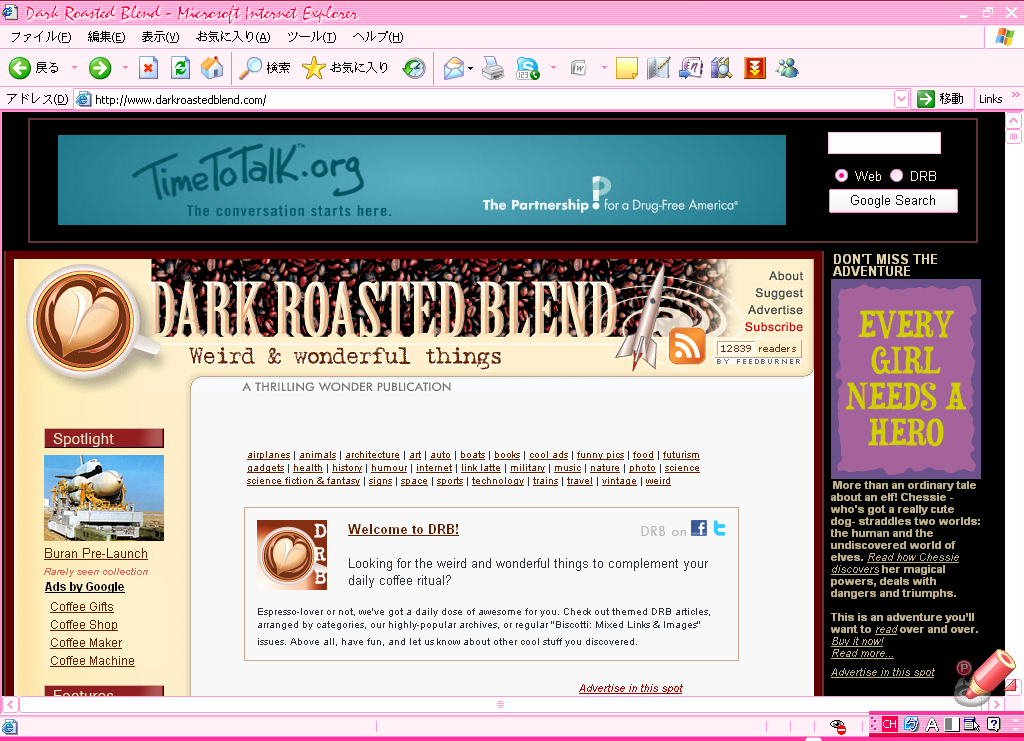The width and height of the screenshot is (1024, 741).
Task: Open the browsing History clock icon
Action: (x=414, y=68)
